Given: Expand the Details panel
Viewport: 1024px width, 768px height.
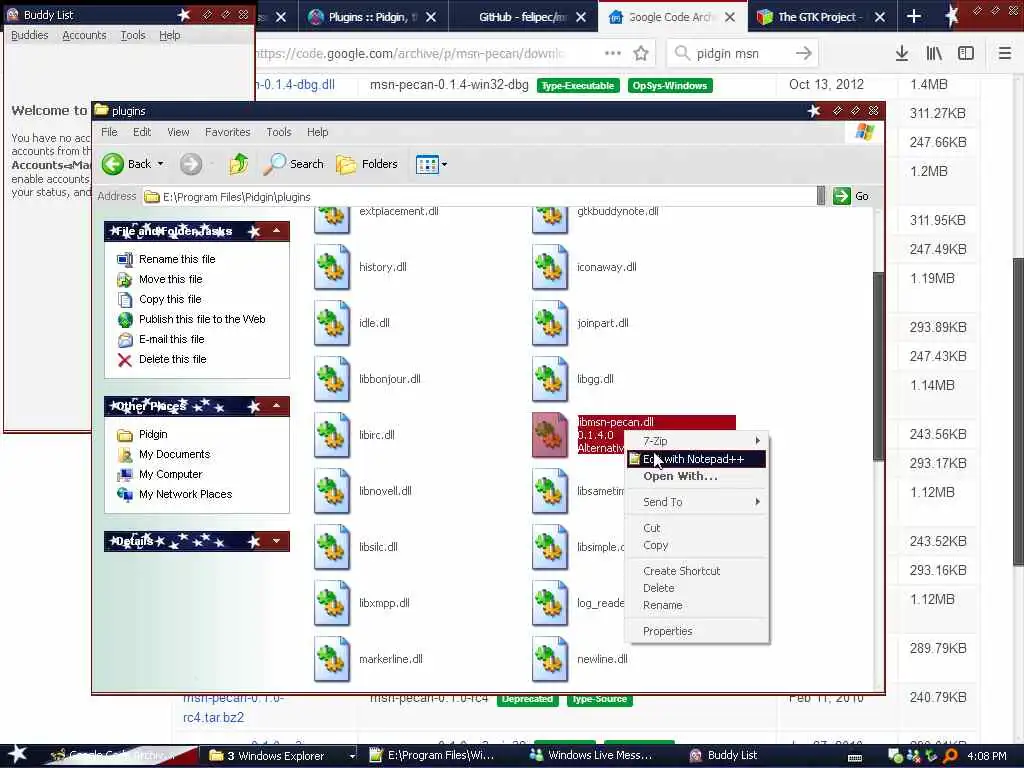Looking at the screenshot, I should (x=276, y=541).
